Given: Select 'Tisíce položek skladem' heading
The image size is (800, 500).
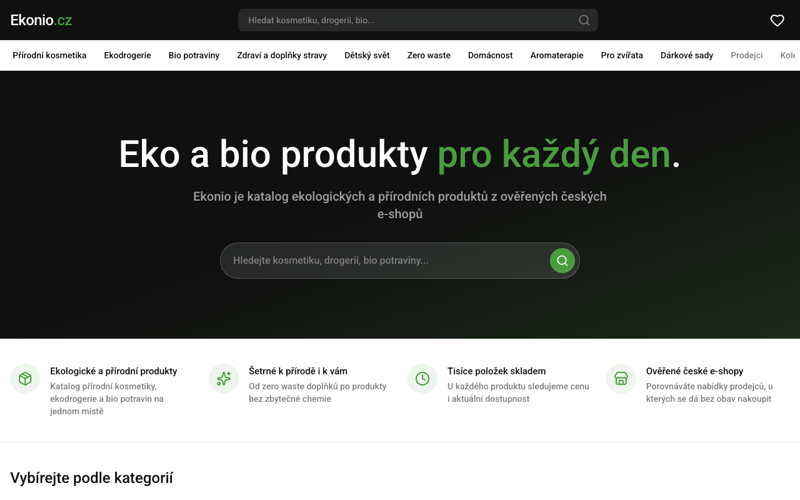Looking at the screenshot, I should [x=496, y=371].
